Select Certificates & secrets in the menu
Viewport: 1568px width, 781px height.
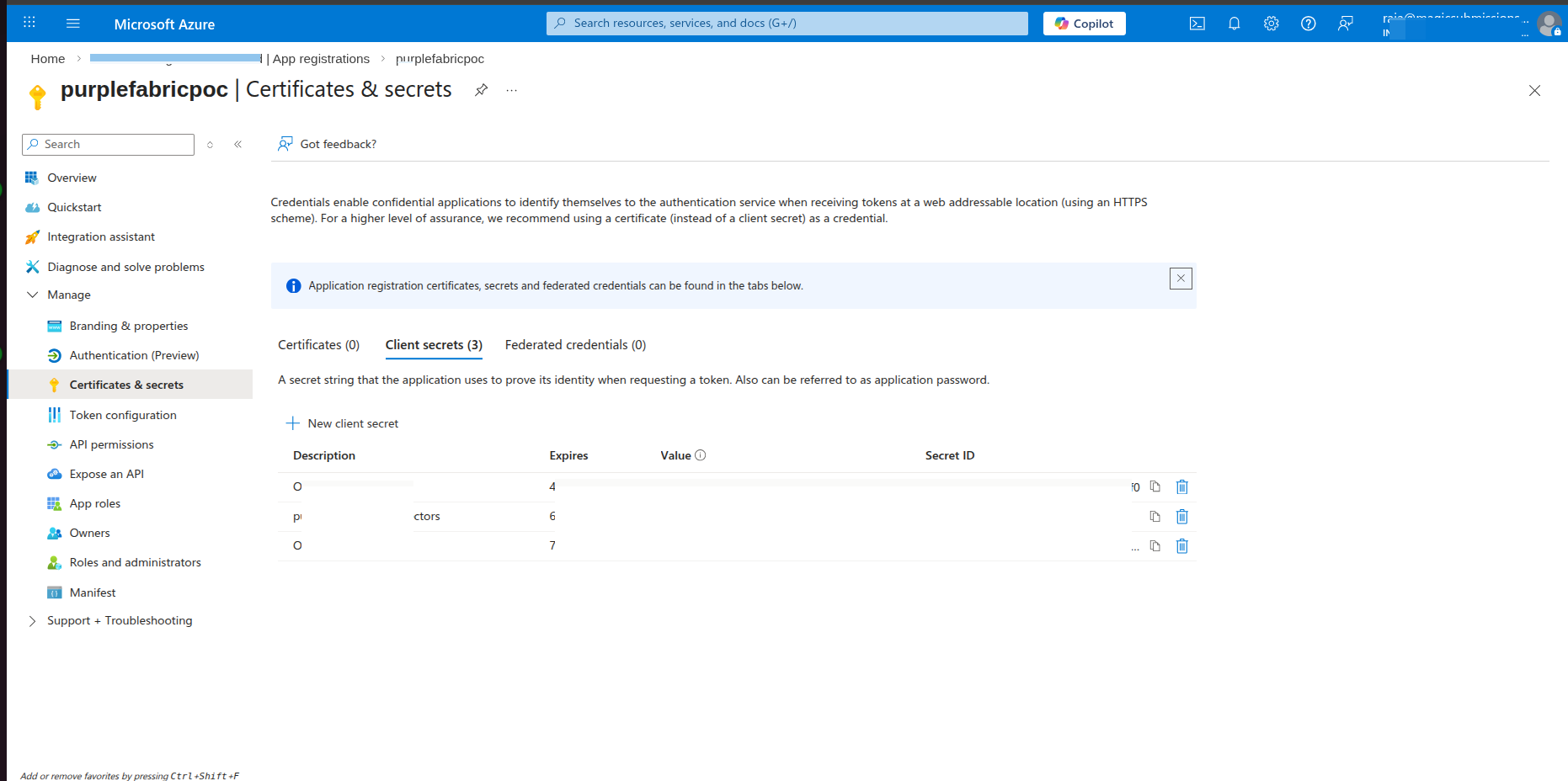[130, 385]
